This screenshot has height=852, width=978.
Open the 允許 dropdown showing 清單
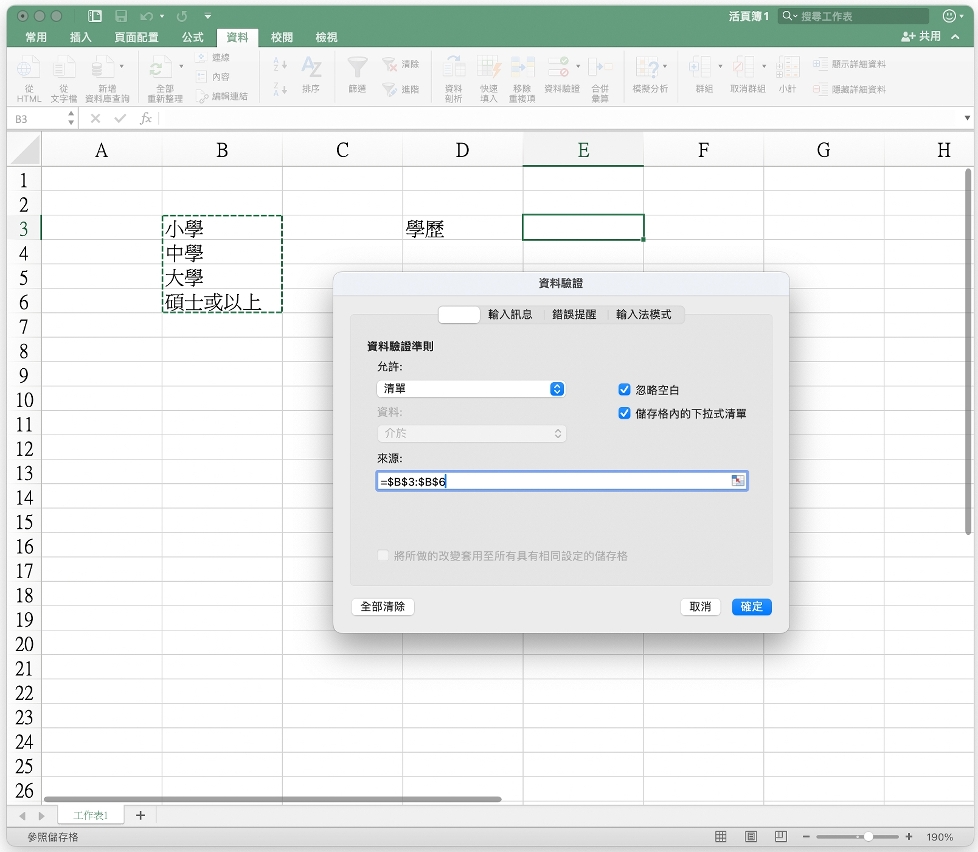pyautogui.click(x=471, y=389)
